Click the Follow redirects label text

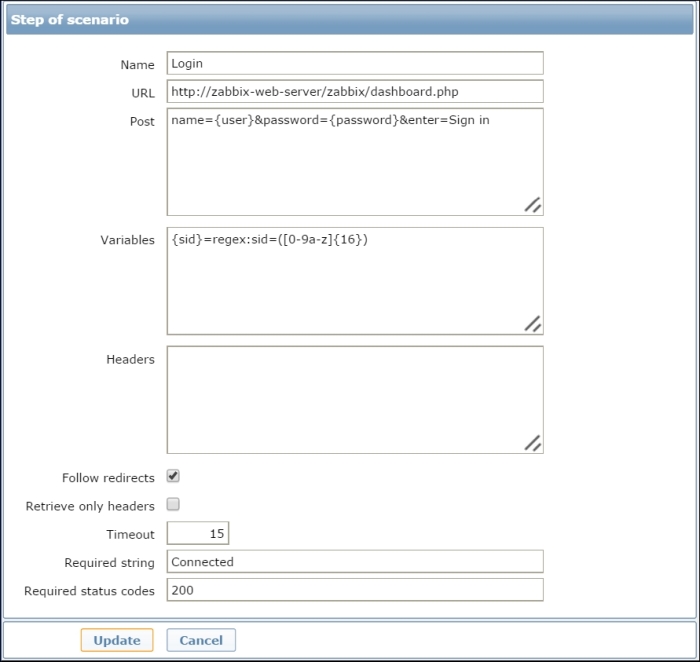(x=108, y=478)
